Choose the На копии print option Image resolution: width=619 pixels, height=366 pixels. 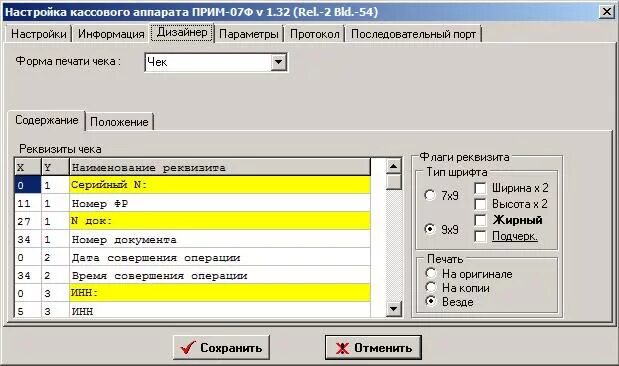[x=431, y=287]
